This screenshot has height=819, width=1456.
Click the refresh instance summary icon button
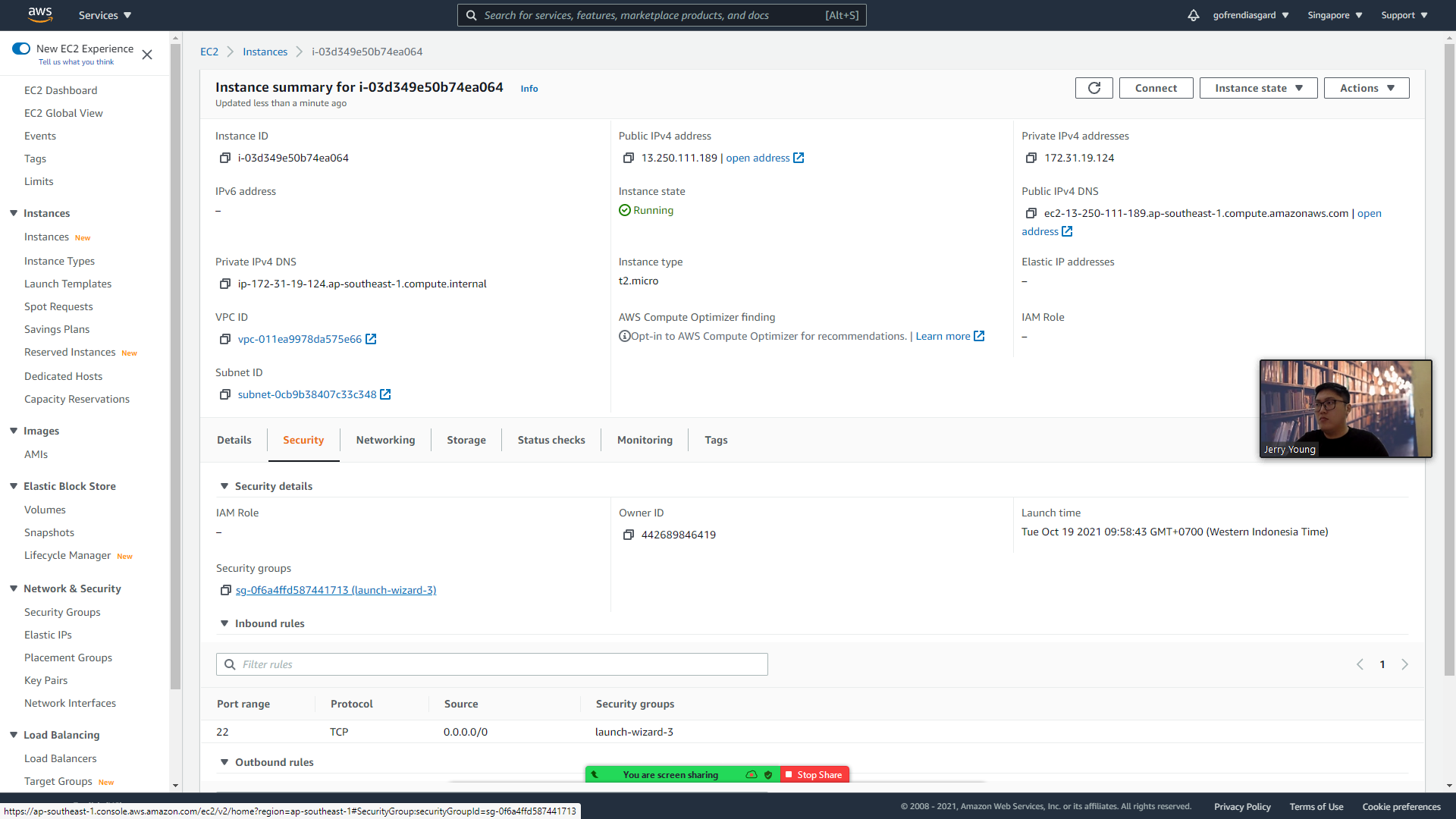coord(1094,88)
